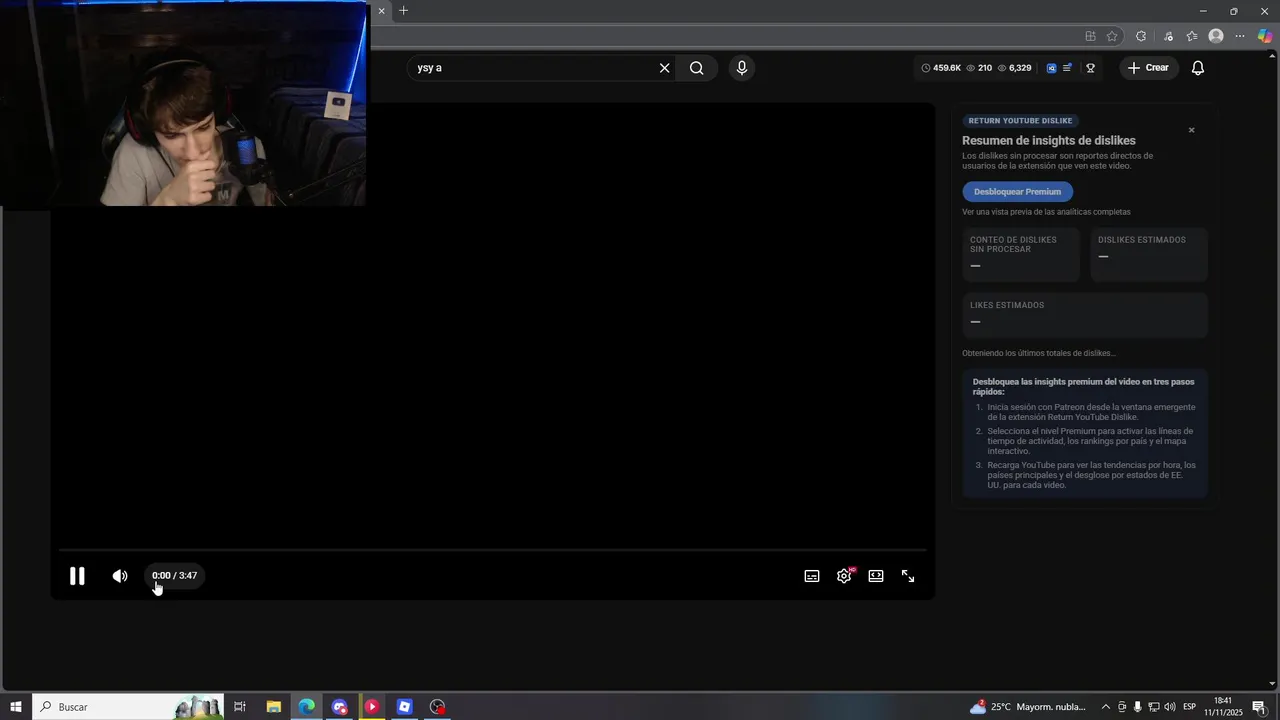Screen dimensions: 1280x720
Task: Click the media music note toolbar icon
Action: [x=1168, y=36]
